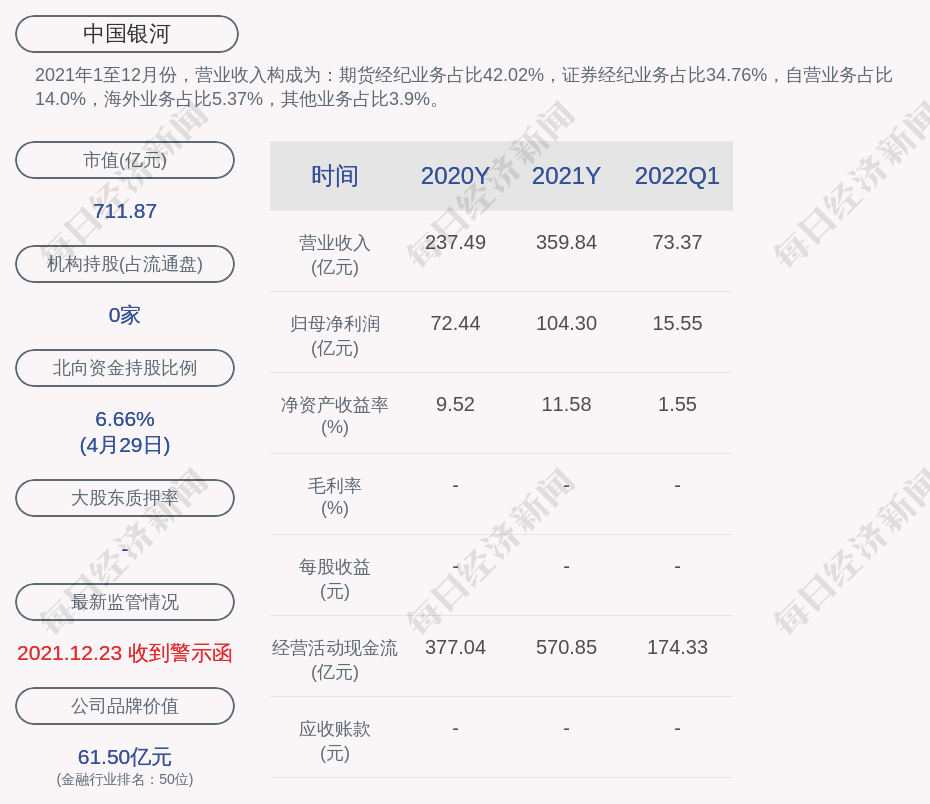Click the 营业收入 (亿元) row label
The height and width of the screenshot is (804, 930).
335,255
